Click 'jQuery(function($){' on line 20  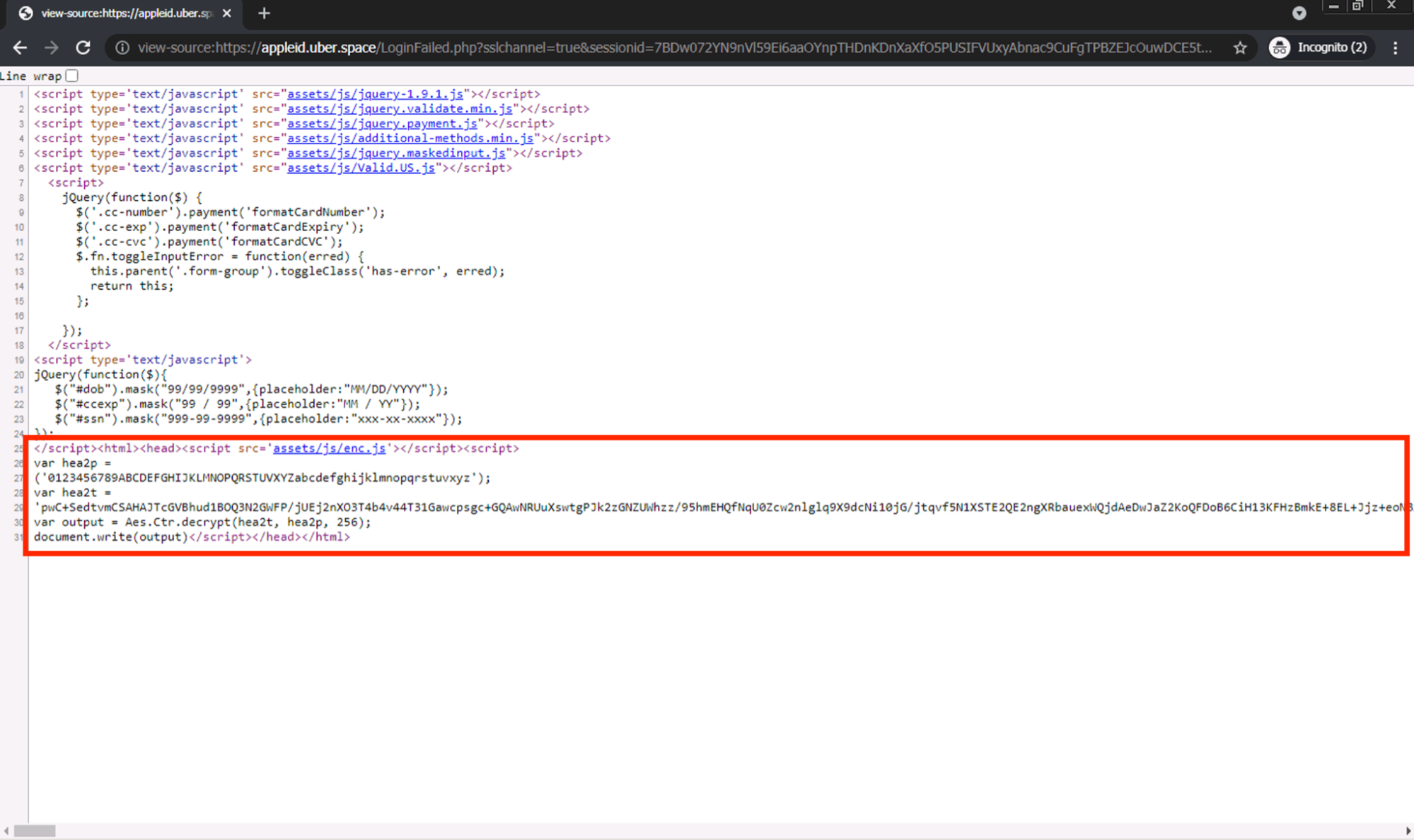point(100,375)
